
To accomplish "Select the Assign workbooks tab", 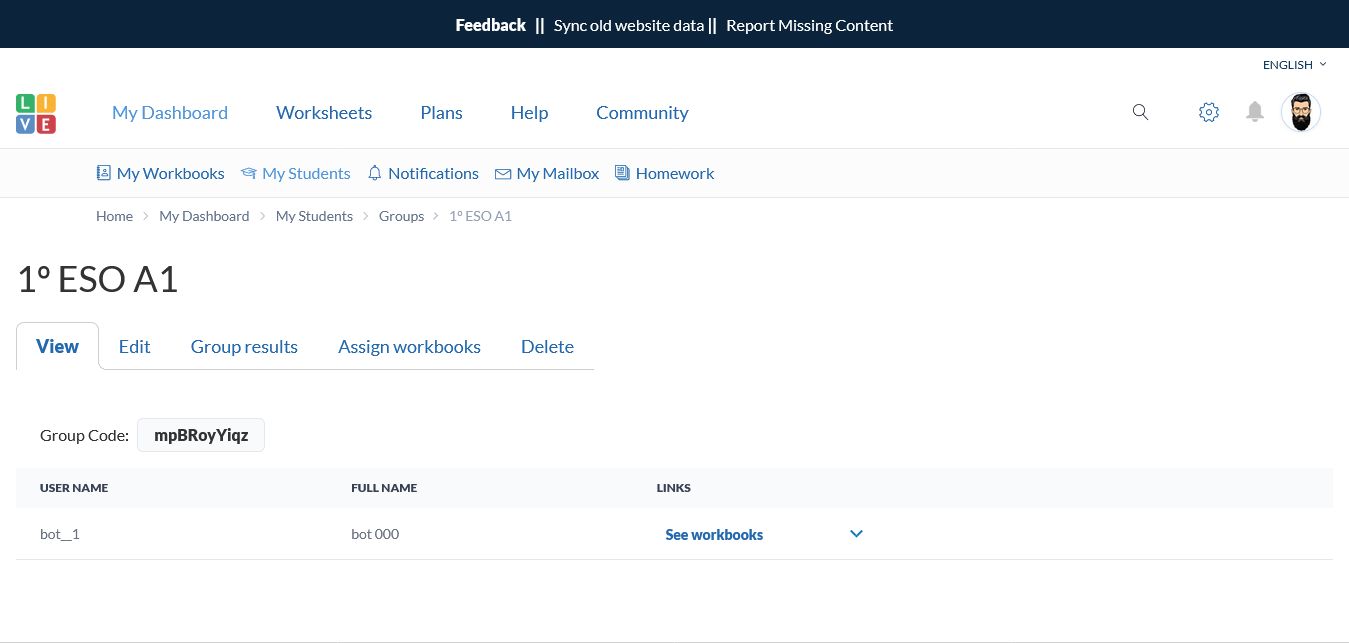I will [x=409, y=347].
